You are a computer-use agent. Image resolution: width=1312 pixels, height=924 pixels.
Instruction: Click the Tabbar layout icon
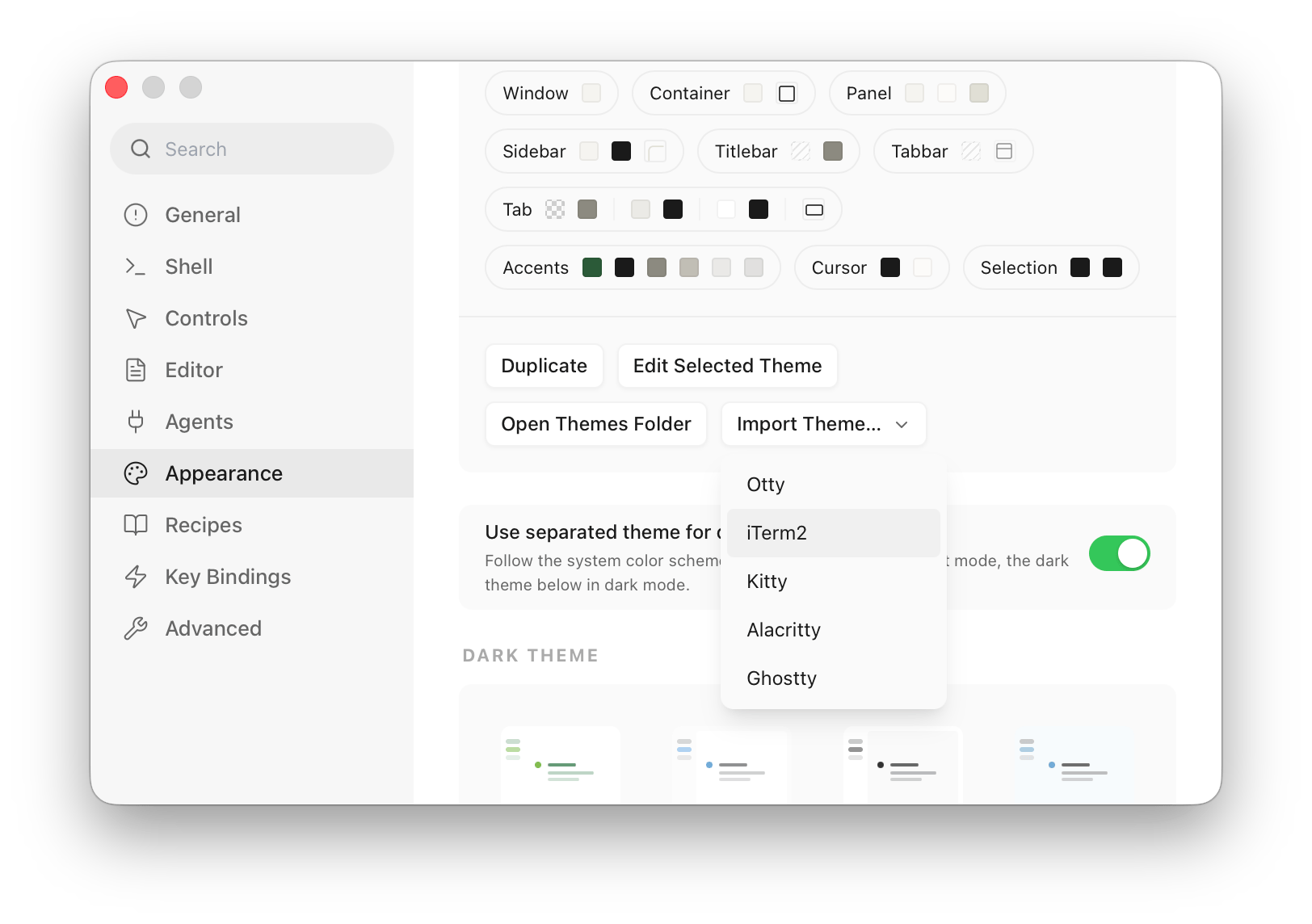pos(1004,152)
